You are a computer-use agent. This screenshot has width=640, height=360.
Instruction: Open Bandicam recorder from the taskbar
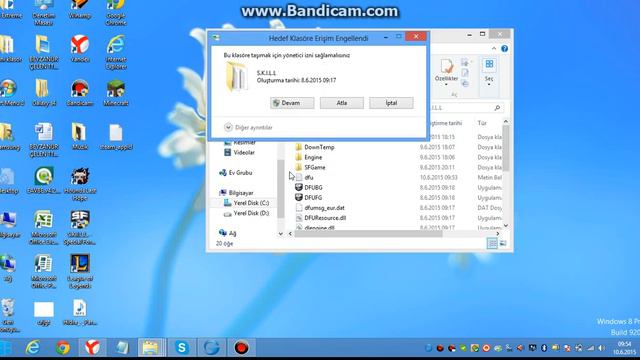[241, 348]
